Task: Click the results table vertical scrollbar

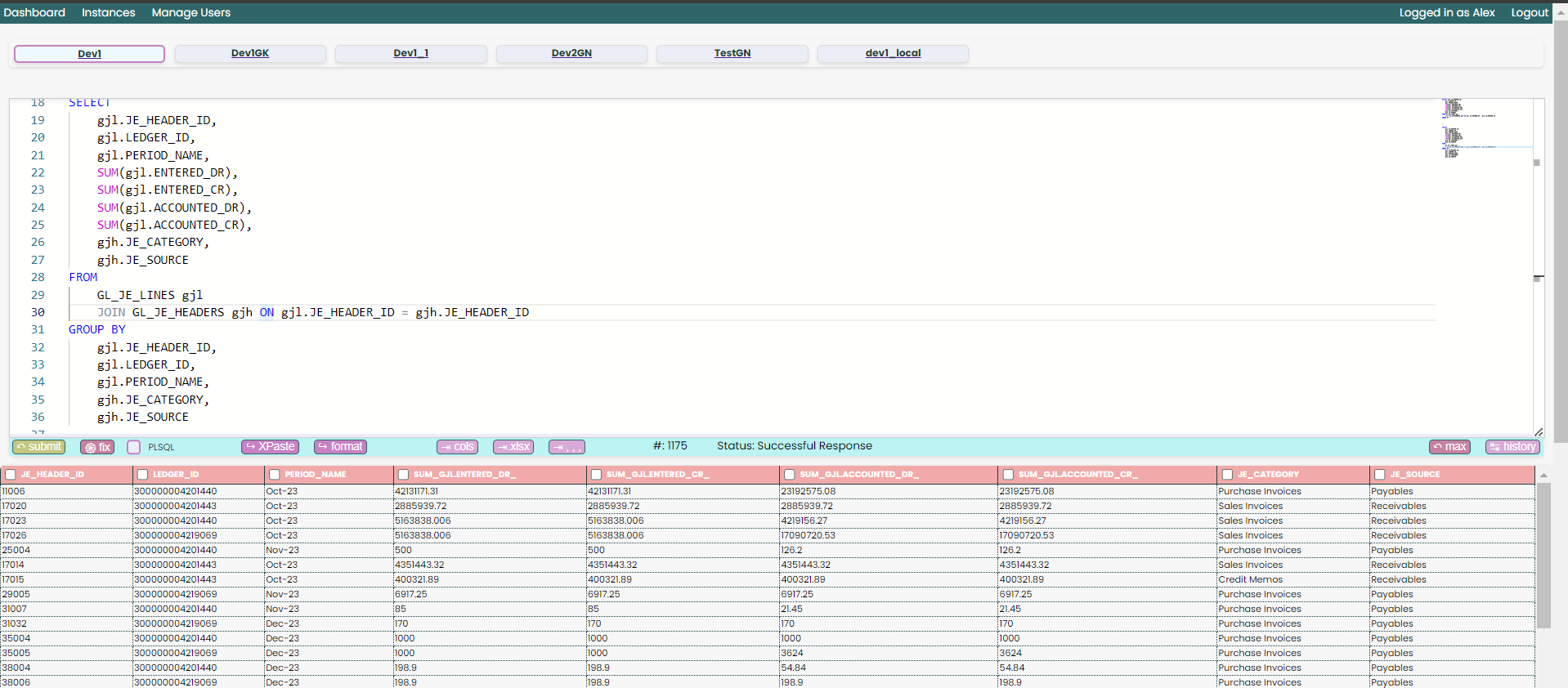Action: click(1543, 556)
